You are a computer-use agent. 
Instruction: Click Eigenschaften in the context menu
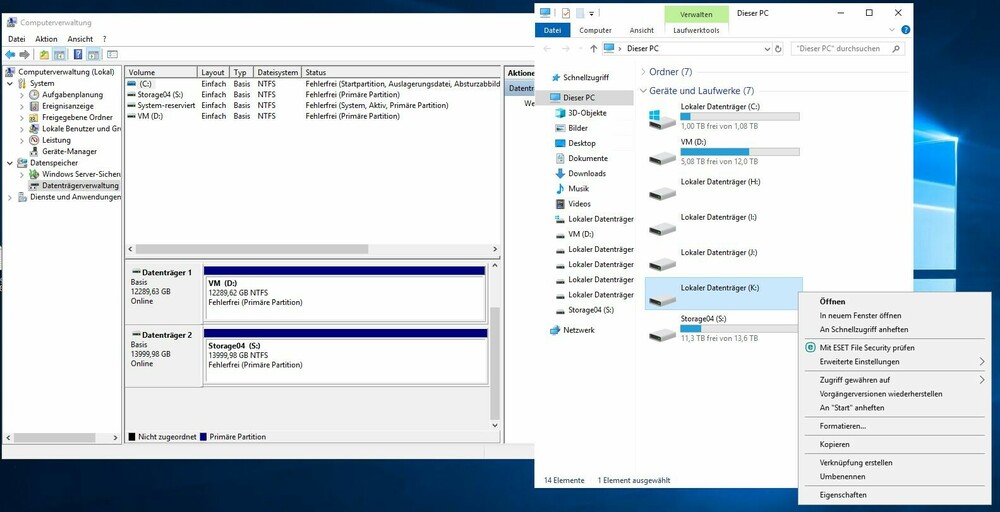(842, 495)
